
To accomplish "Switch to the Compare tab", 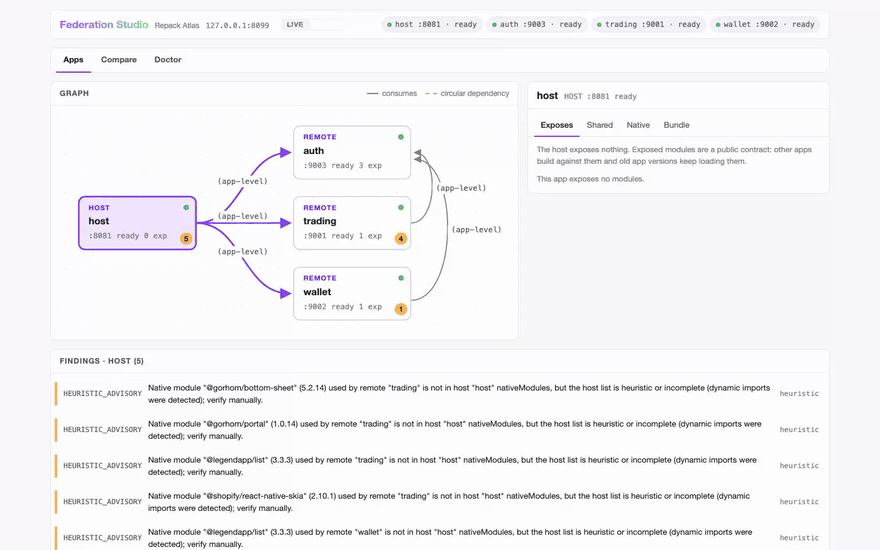I will [118, 59].
